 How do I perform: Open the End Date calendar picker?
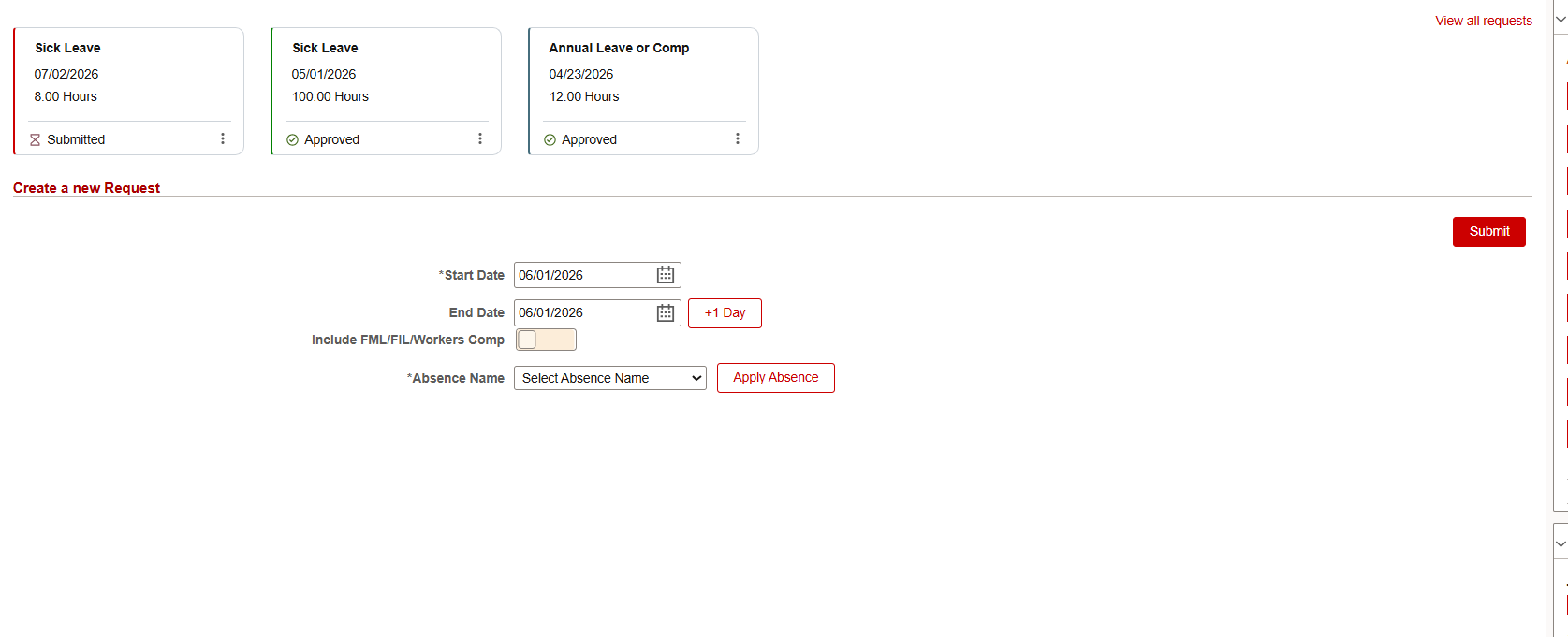tap(666, 313)
